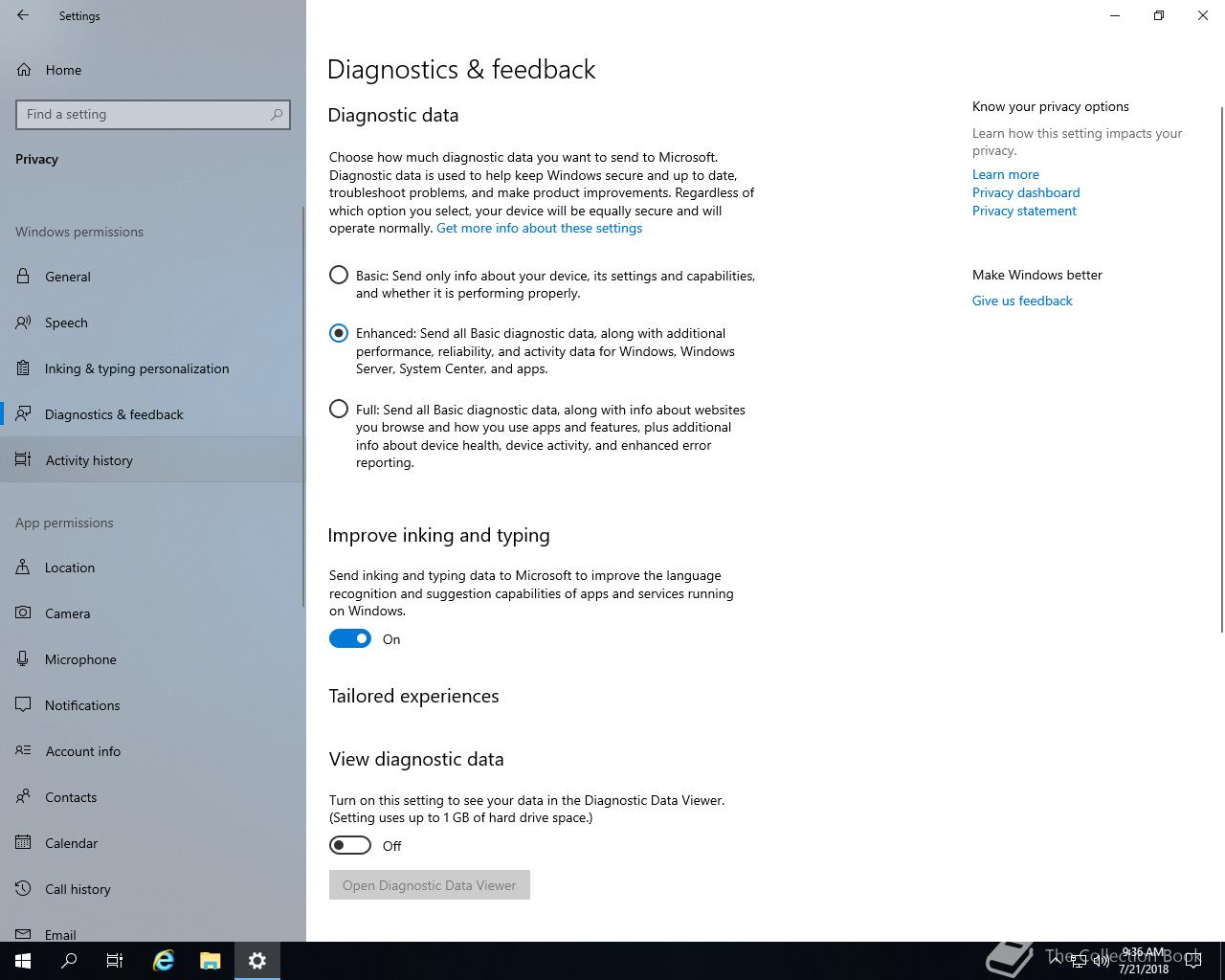The height and width of the screenshot is (980, 1225).
Task: Select the Camera icon
Action: [24, 613]
